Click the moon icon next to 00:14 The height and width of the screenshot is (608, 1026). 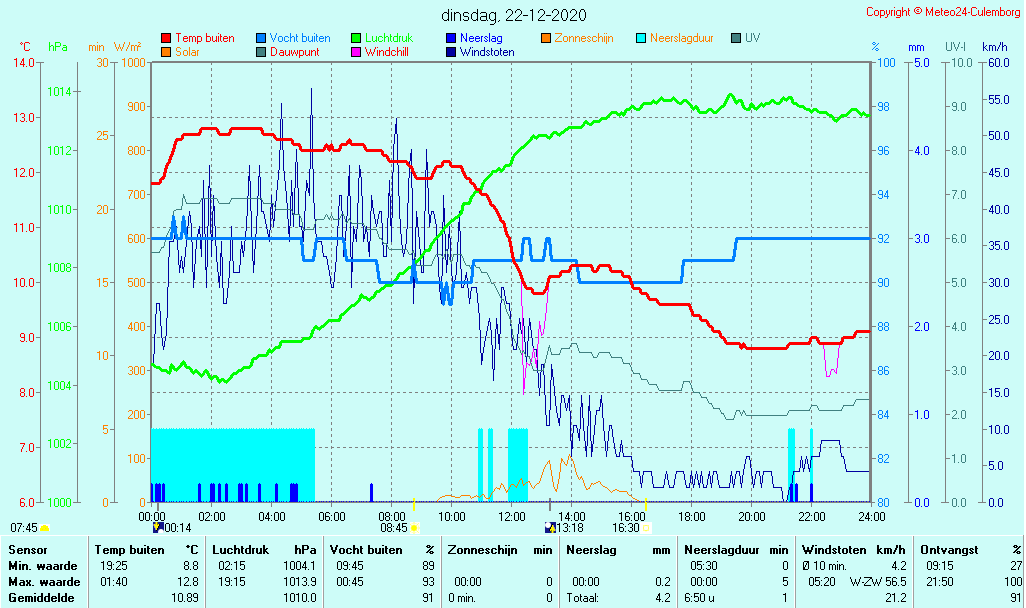(x=157, y=527)
